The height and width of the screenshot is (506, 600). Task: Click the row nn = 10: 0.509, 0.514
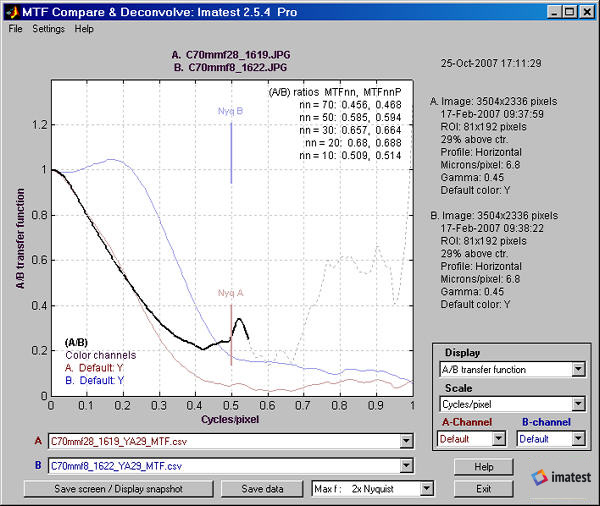click(350, 155)
